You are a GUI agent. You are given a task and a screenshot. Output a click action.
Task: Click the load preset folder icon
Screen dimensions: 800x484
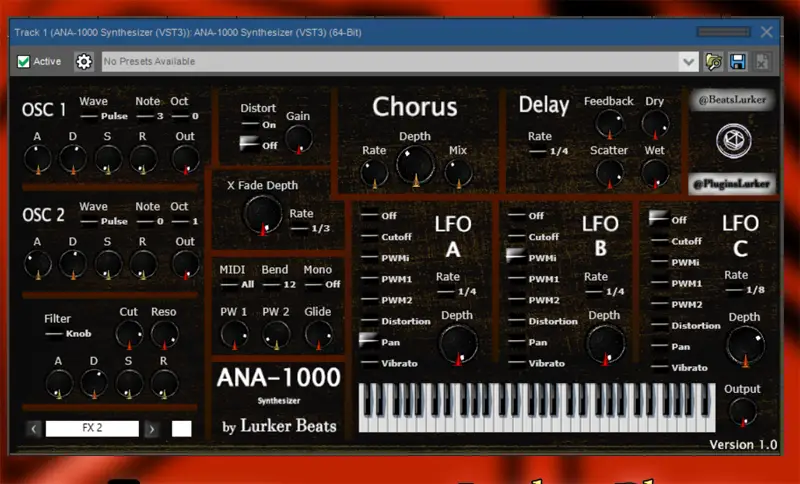[713, 62]
